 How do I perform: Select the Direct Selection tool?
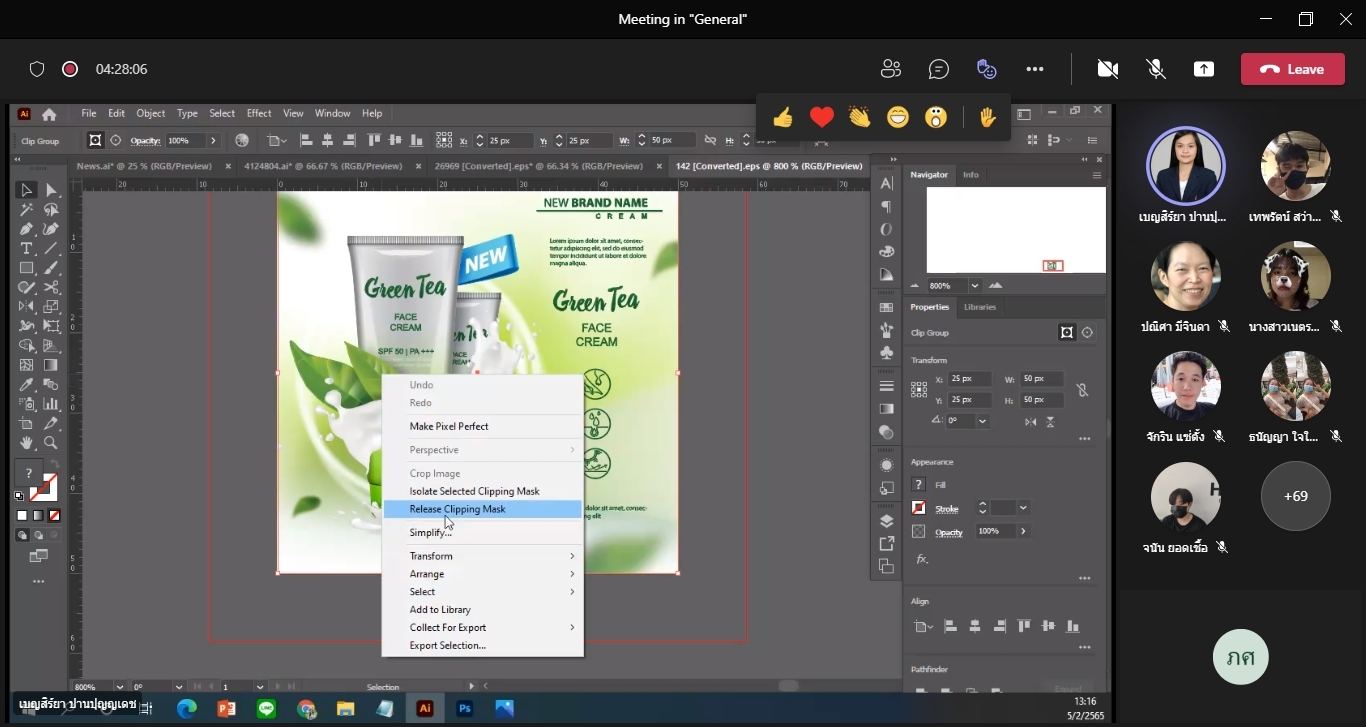(51, 190)
